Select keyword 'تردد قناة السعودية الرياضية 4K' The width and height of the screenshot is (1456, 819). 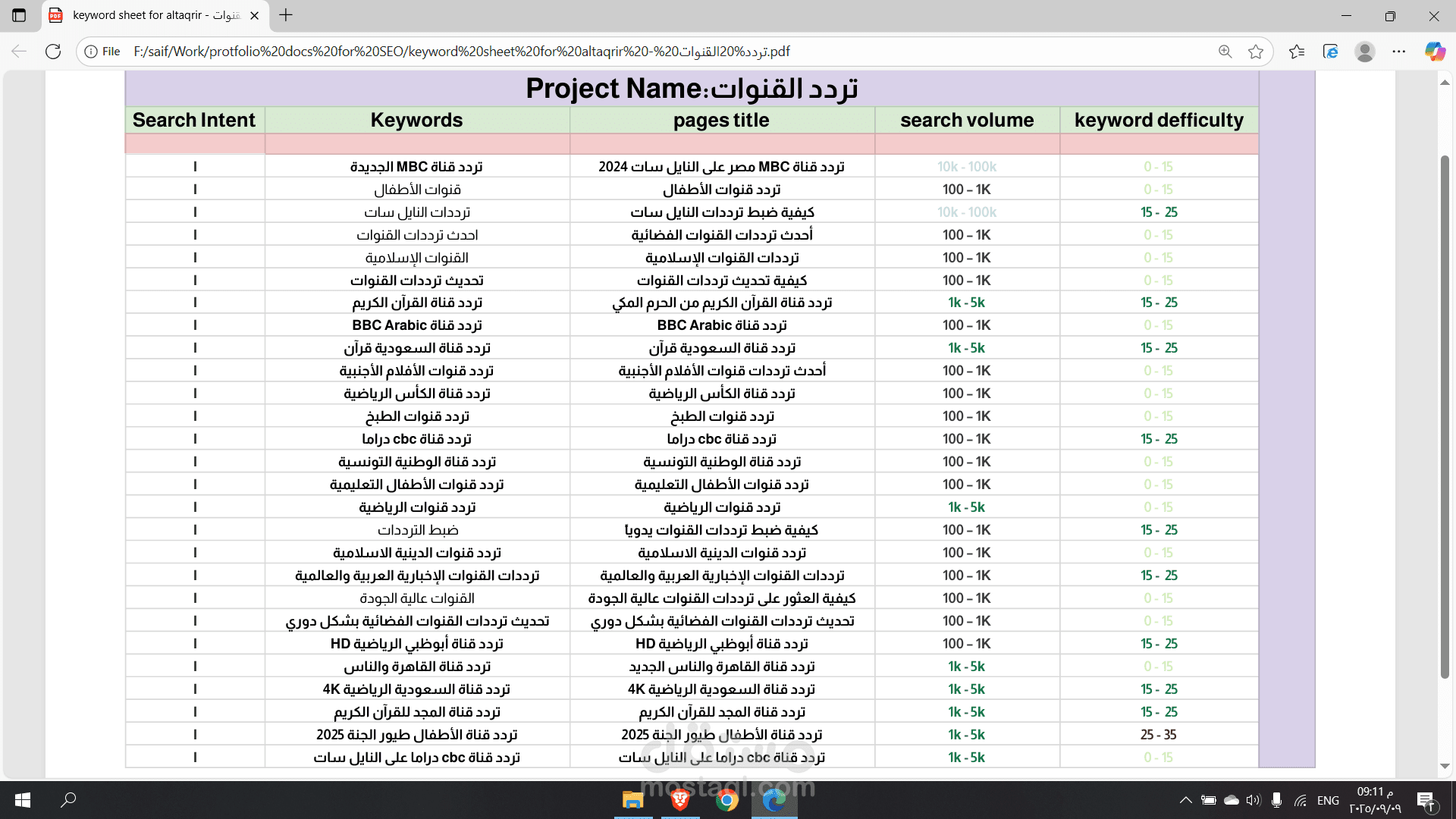click(416, 689)
